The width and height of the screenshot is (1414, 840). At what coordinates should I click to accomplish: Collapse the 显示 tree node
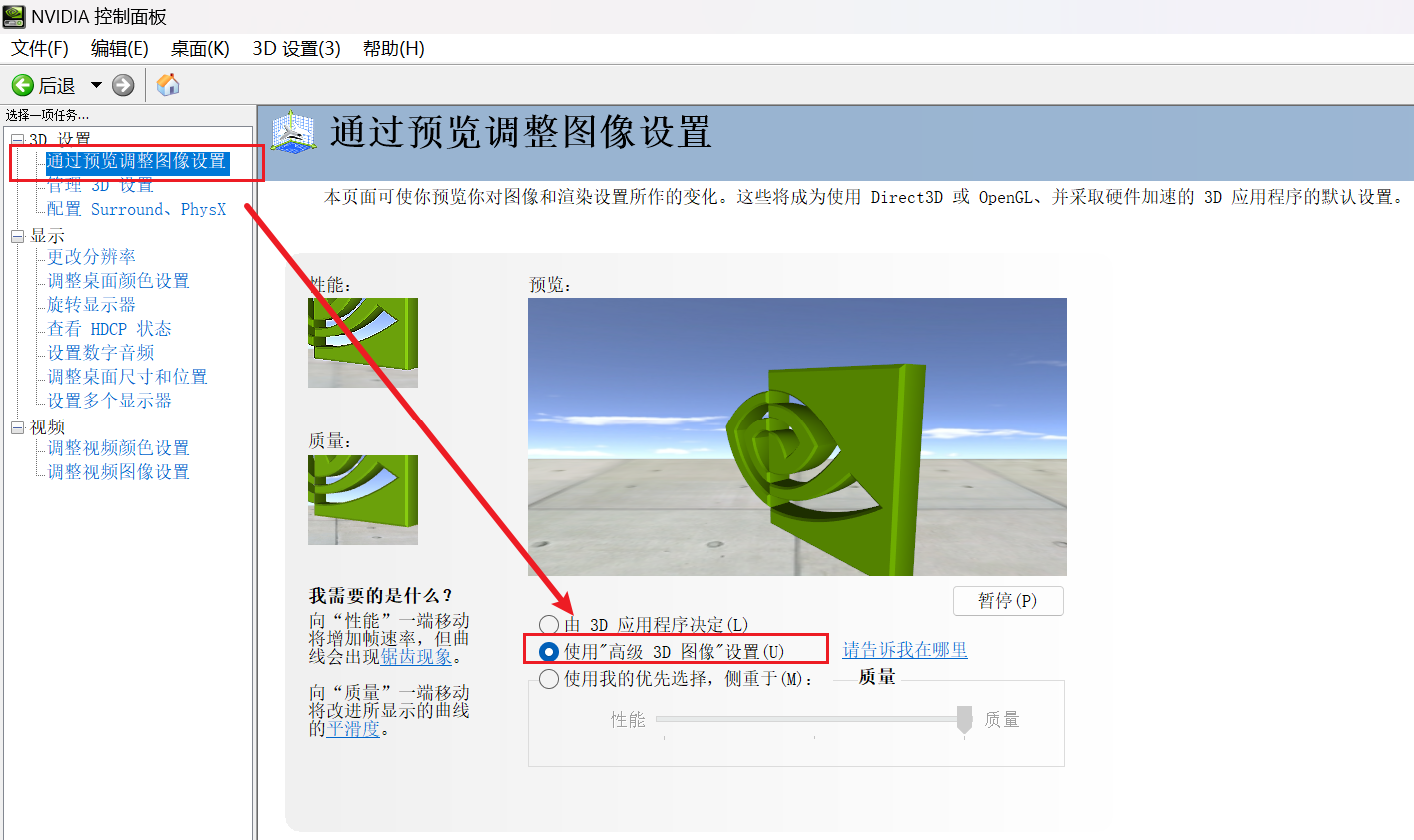(17, 236)
